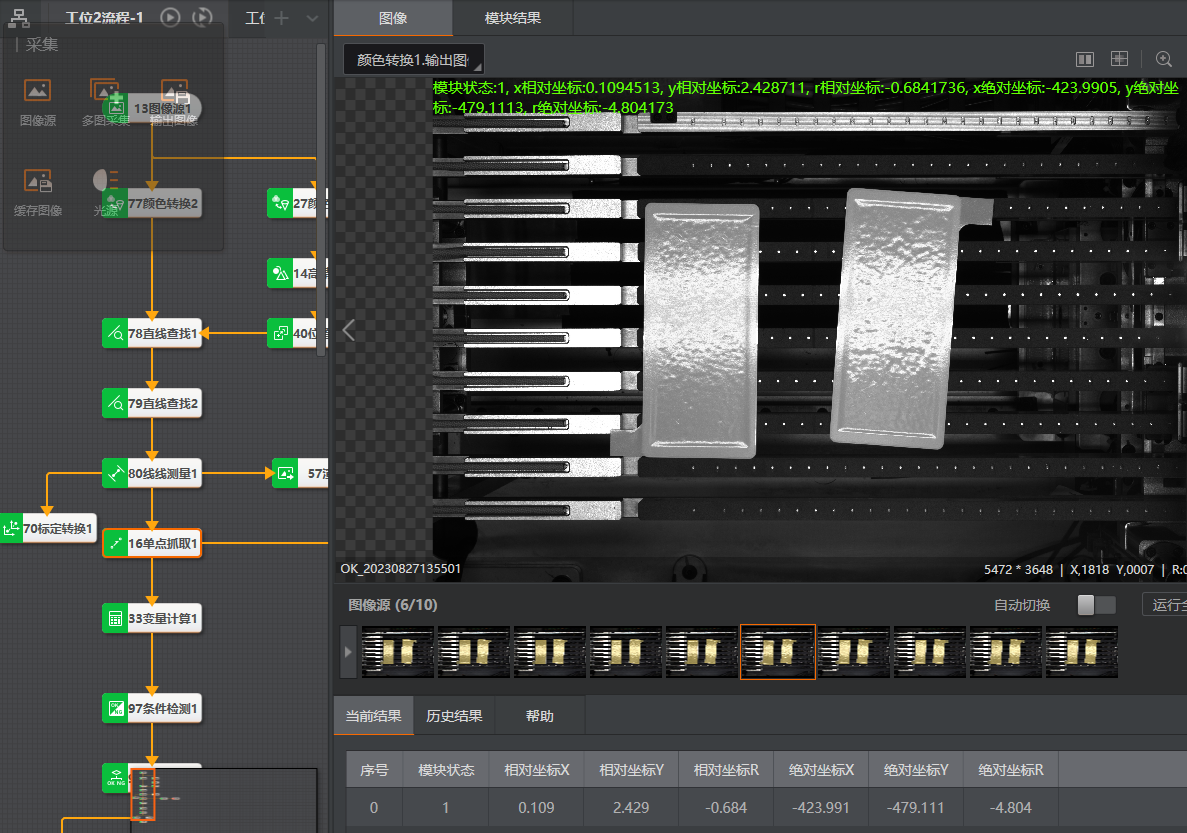
Task: Select the third image source thumbnail
Action: (x=550, y=651)
